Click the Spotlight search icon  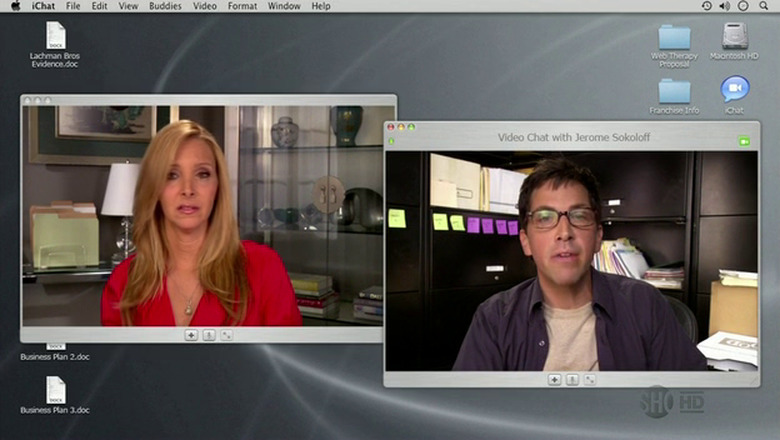click(x=764, y=6)
